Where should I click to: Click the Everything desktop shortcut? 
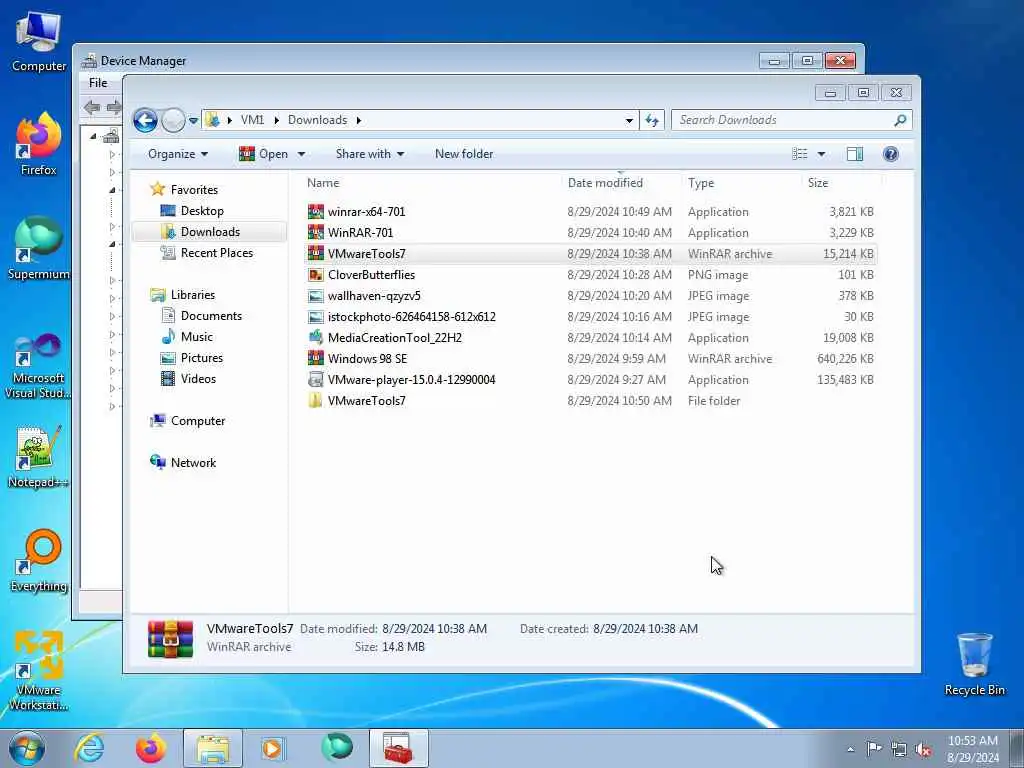click(39, 561)
